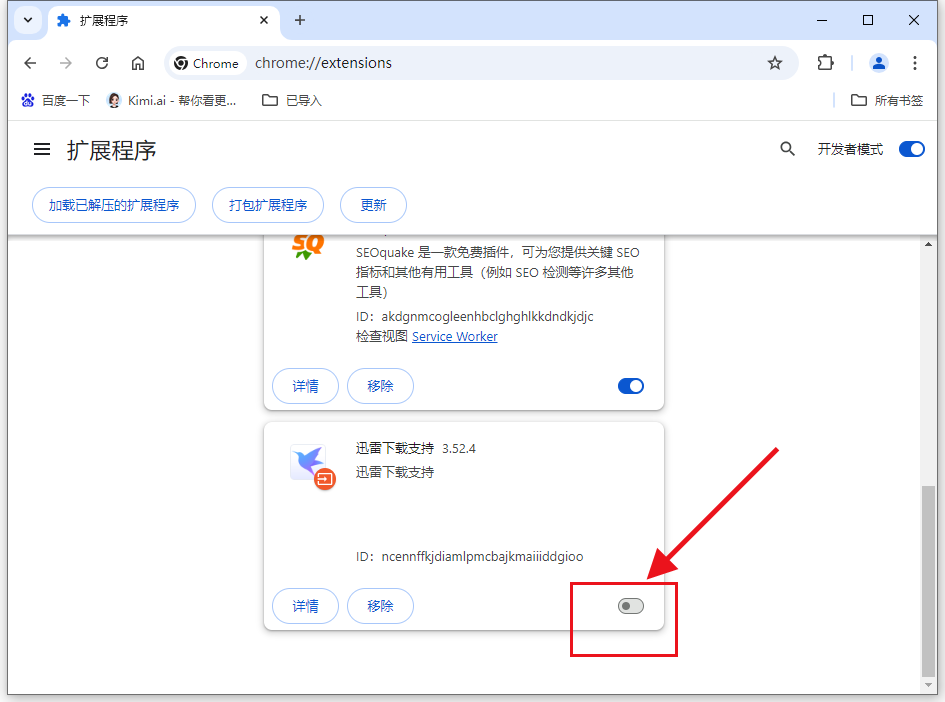Viewport: 945px width, 702px height.
Task: Open a new tab with plus button
Action: [300, 20]
